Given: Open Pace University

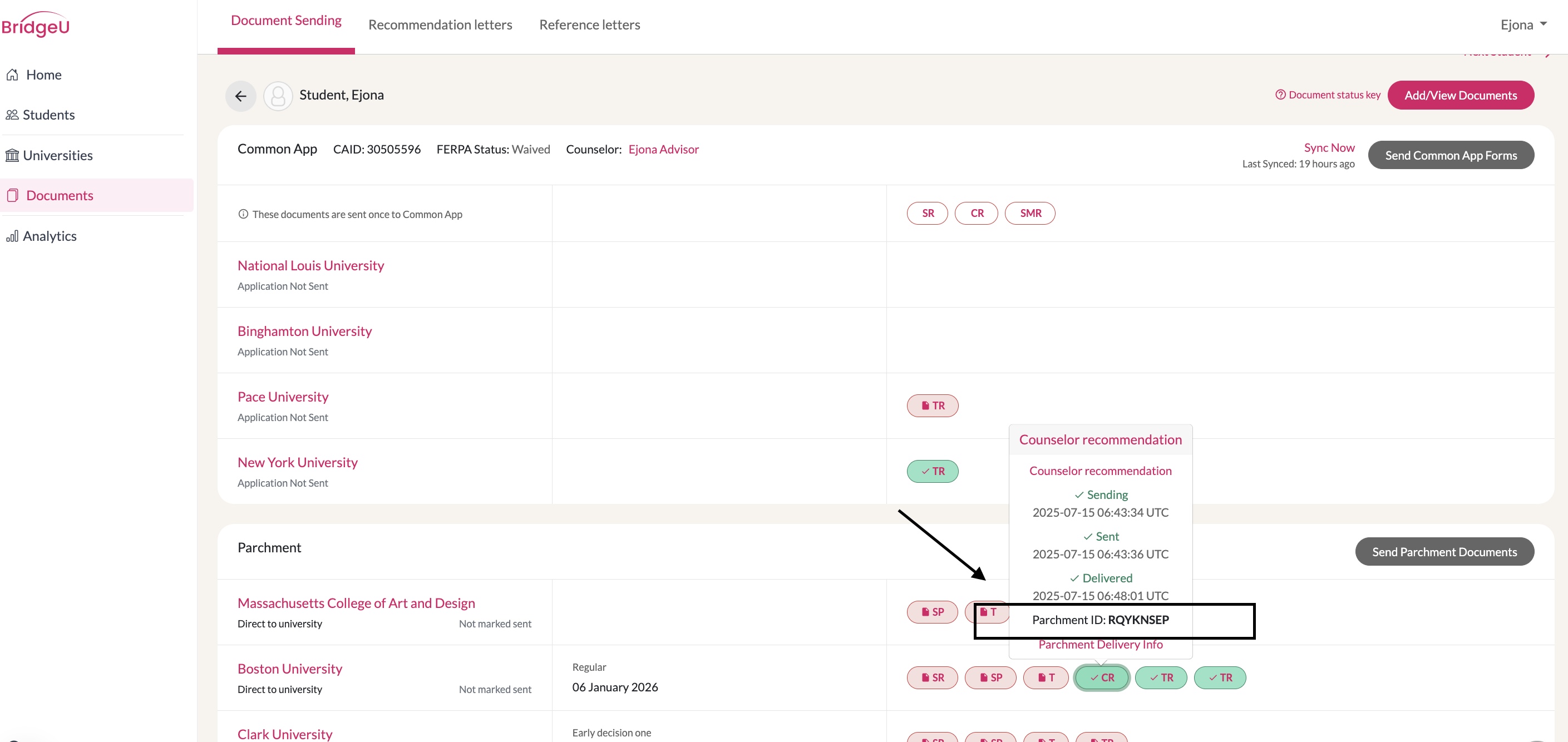Looking at the screenshot, I should 283,398.
